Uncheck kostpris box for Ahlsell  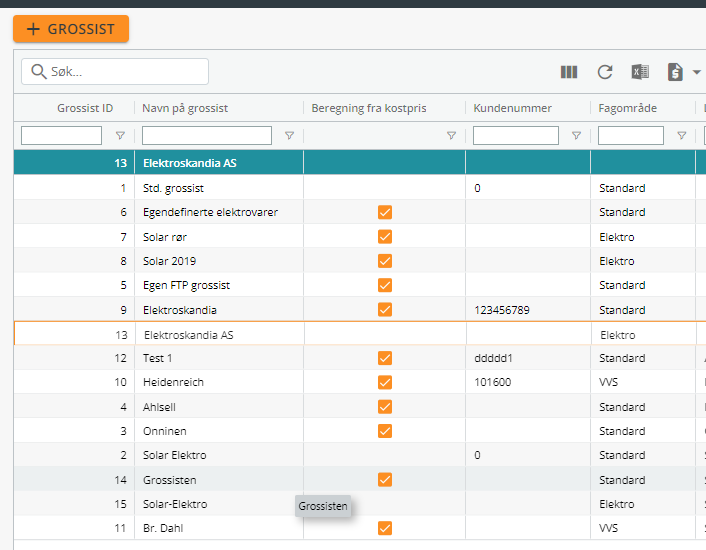[385, 407]
